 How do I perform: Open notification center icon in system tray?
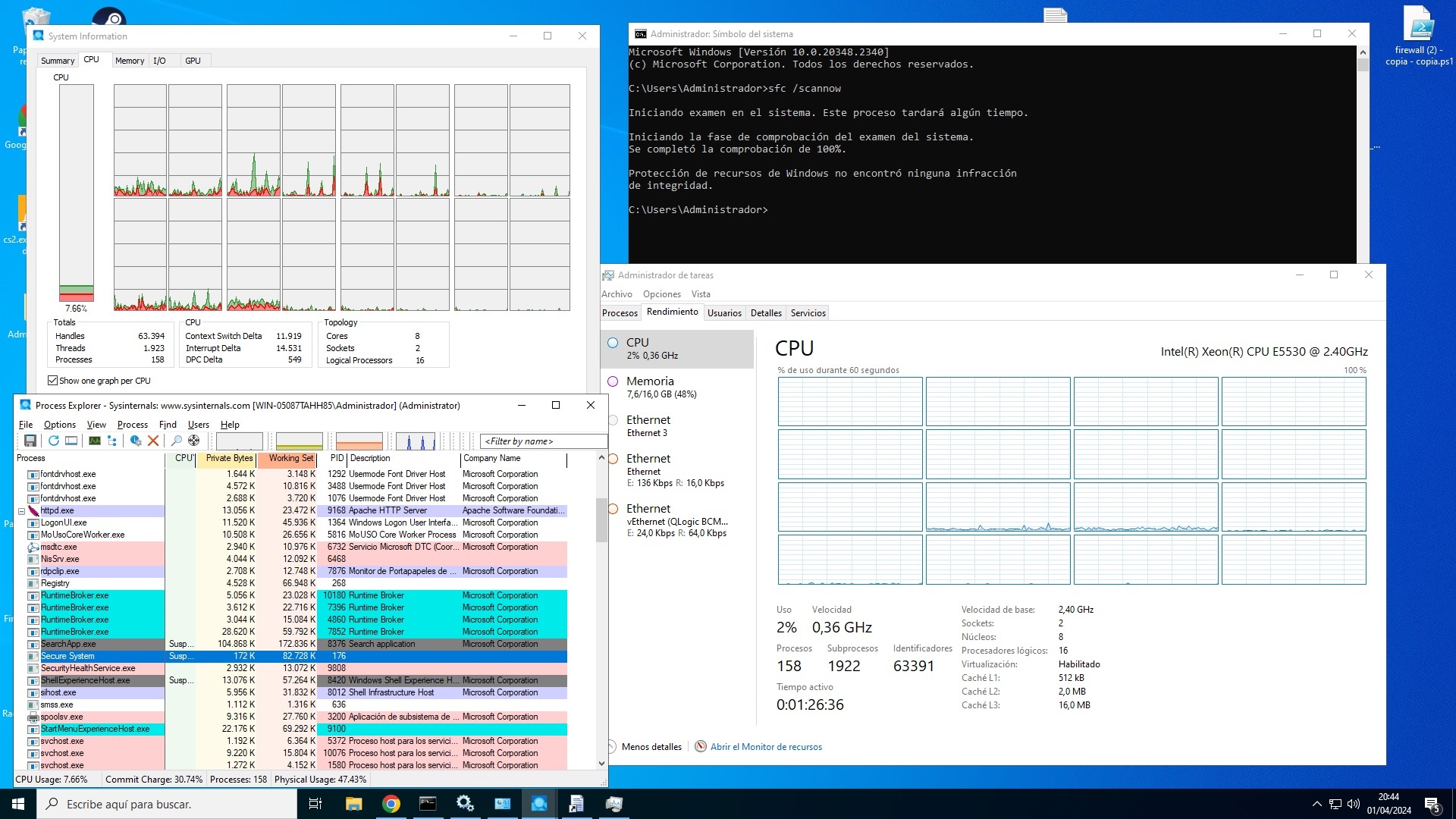pos(1432,804)
